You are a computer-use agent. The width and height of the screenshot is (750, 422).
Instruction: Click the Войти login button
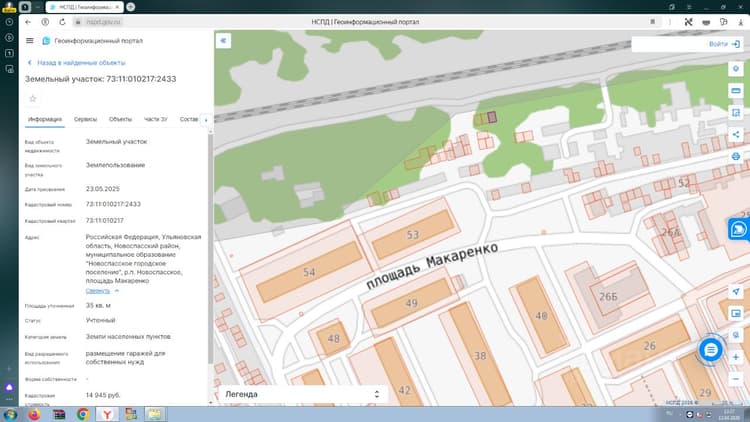(x=724, y=44)
